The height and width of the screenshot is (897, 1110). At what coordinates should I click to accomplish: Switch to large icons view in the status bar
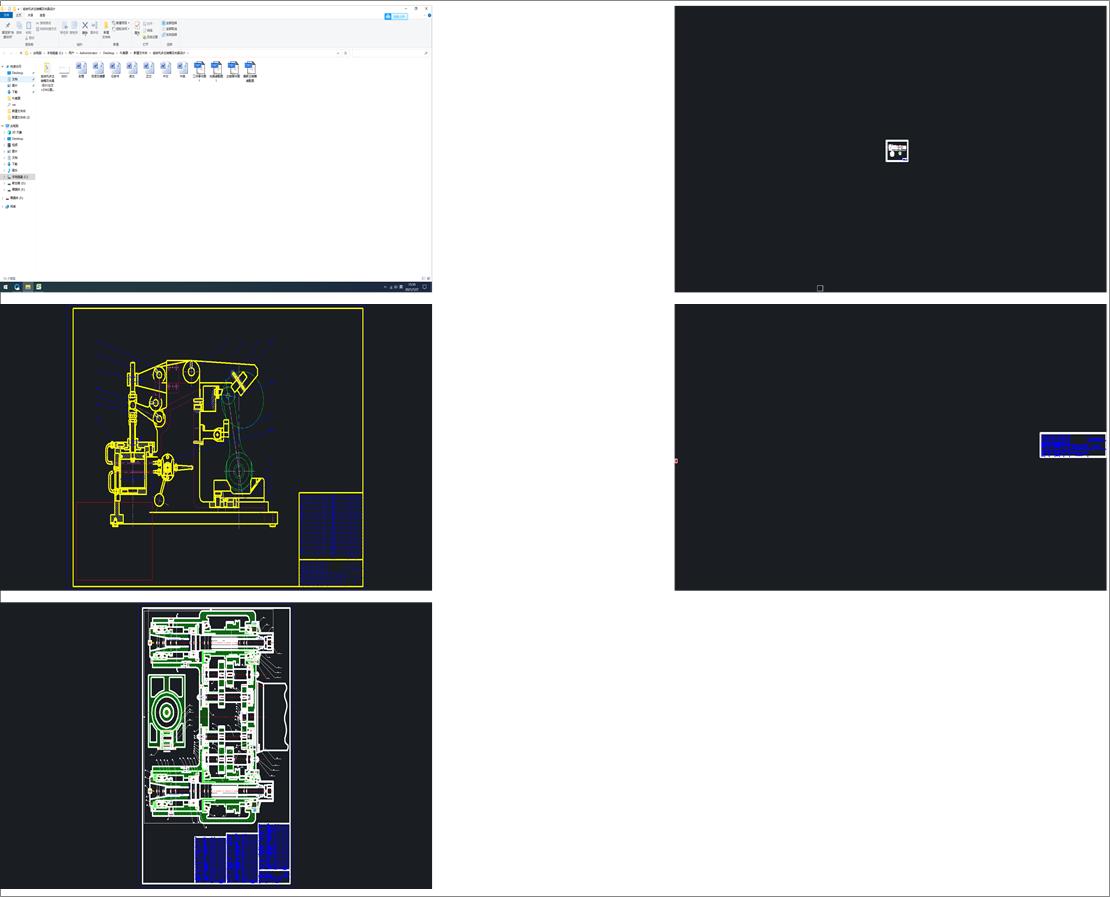click(x=428, y=279)
